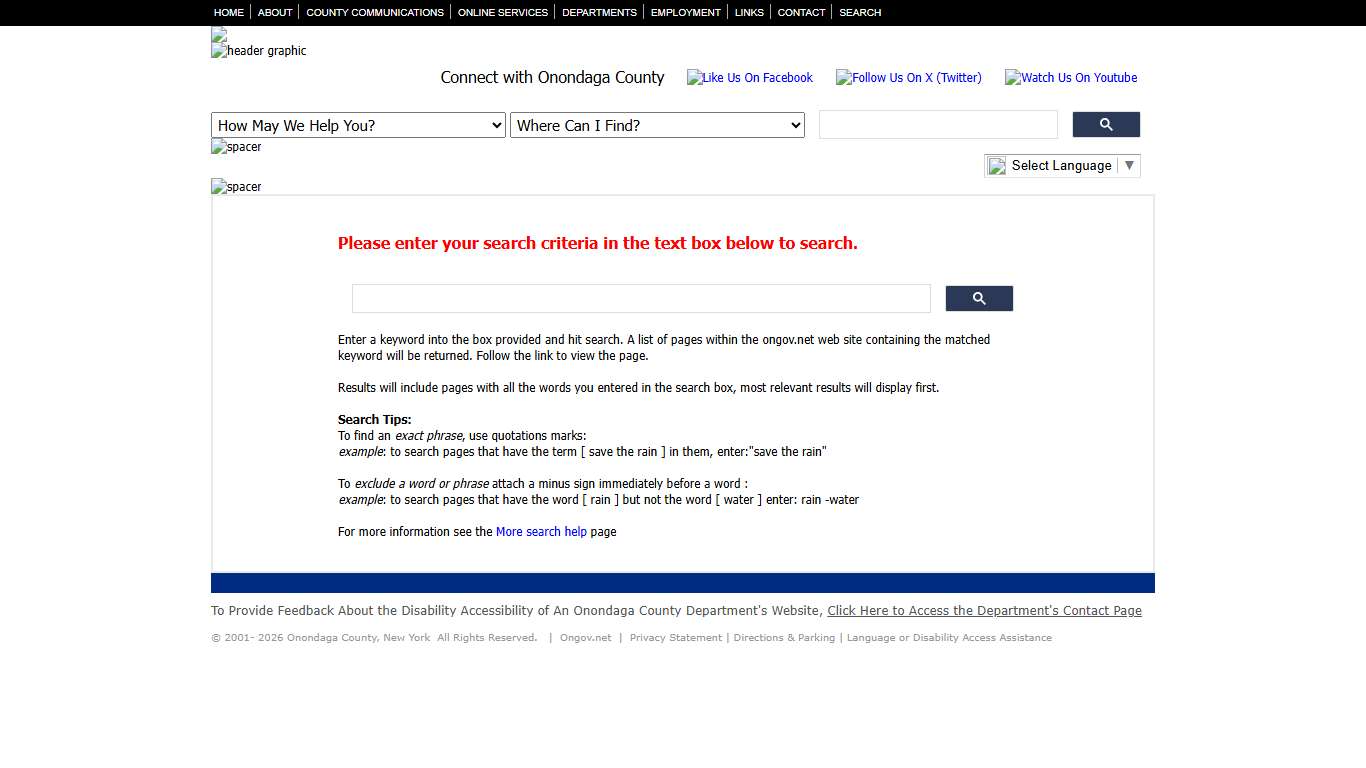
Task: Open the Privacy Statement footer link
Action: pyautogui.click(x=675, y=638)
